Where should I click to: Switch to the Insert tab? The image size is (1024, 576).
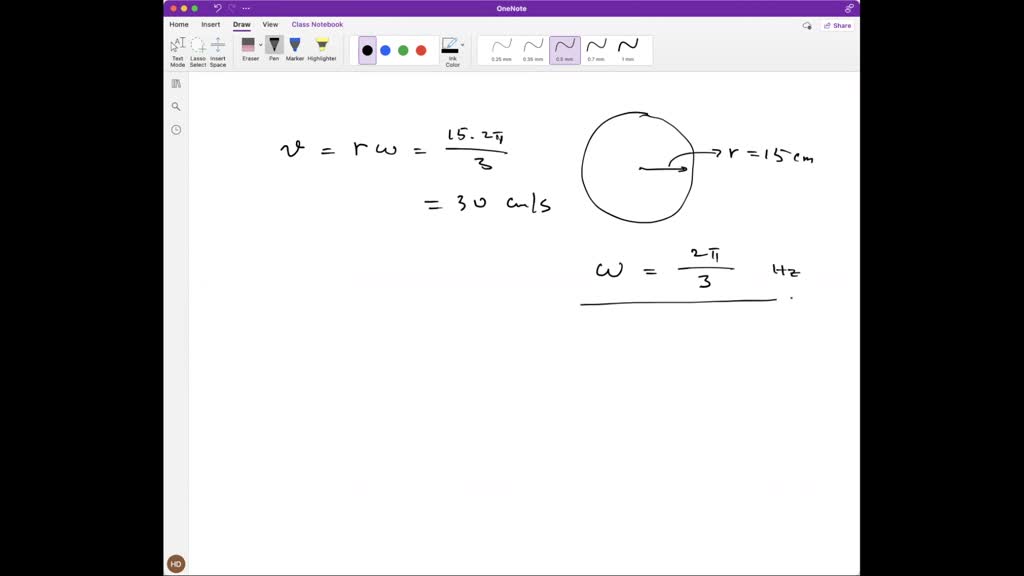click(x=210, y=24)
